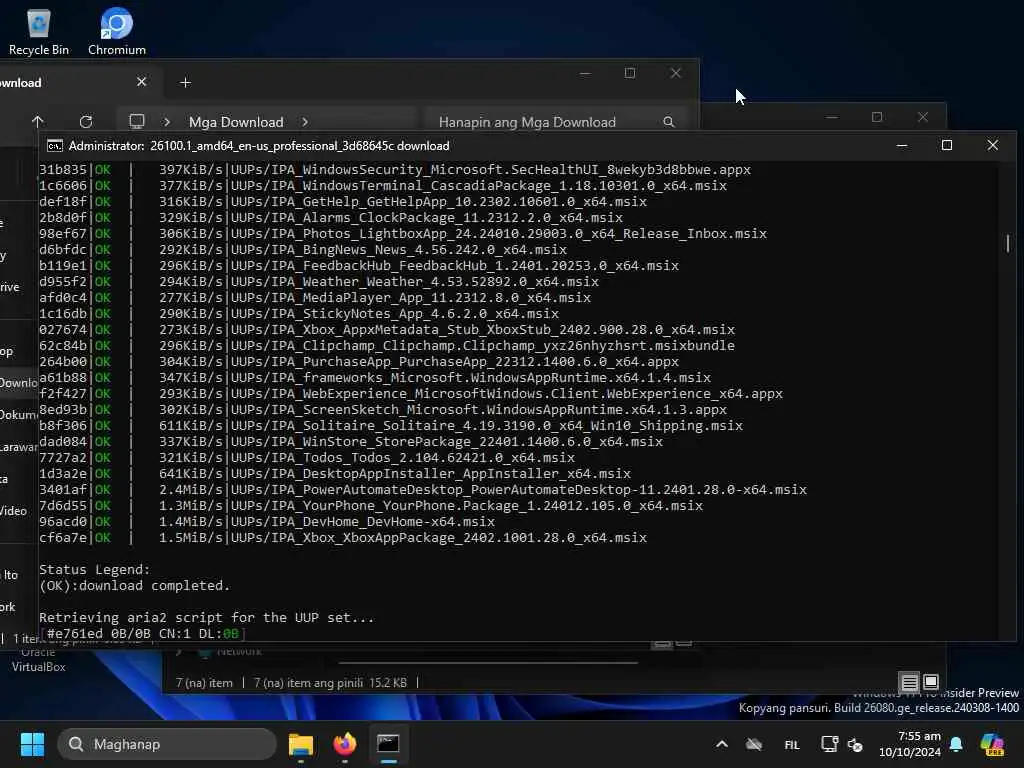Open the volume tray icon
Viewport: 1024px width, 768px height.
[x=855, y=744]
